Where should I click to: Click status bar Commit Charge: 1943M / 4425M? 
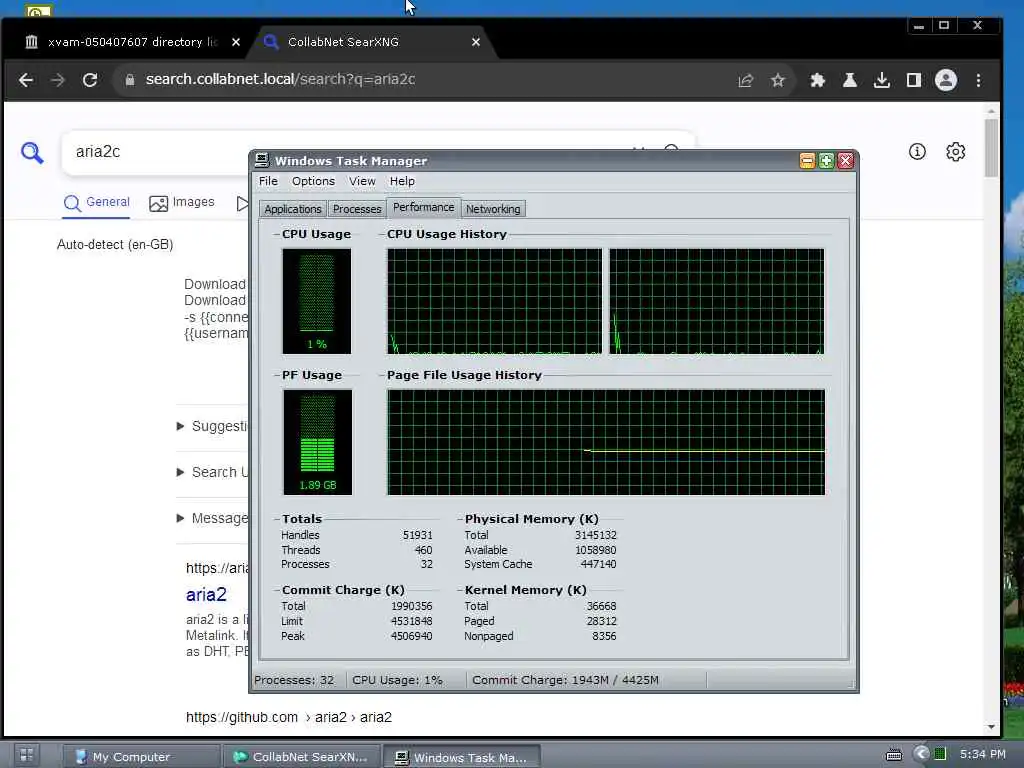[x=565, y=680]
